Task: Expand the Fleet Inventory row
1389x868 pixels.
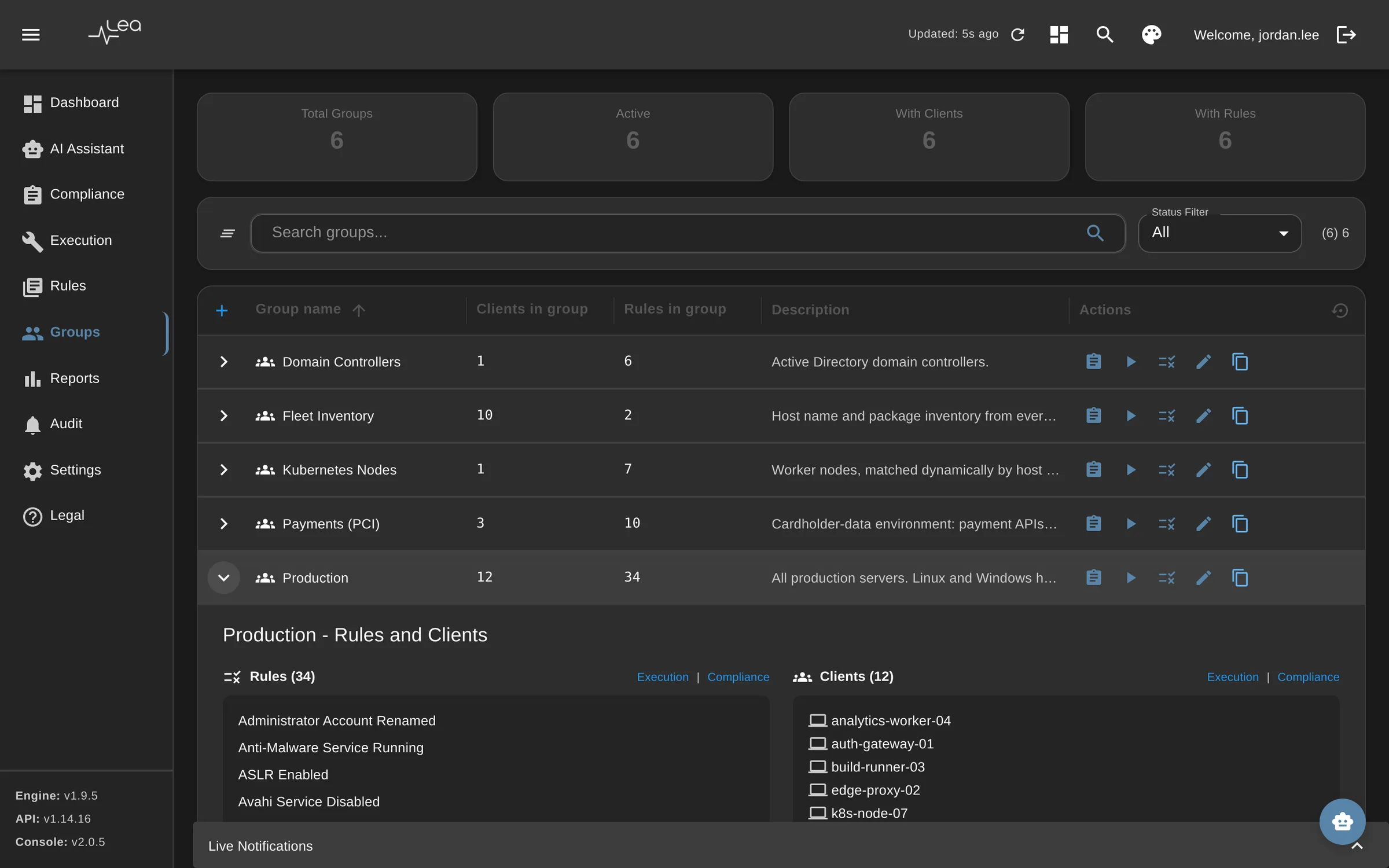Action: [223, 415]
